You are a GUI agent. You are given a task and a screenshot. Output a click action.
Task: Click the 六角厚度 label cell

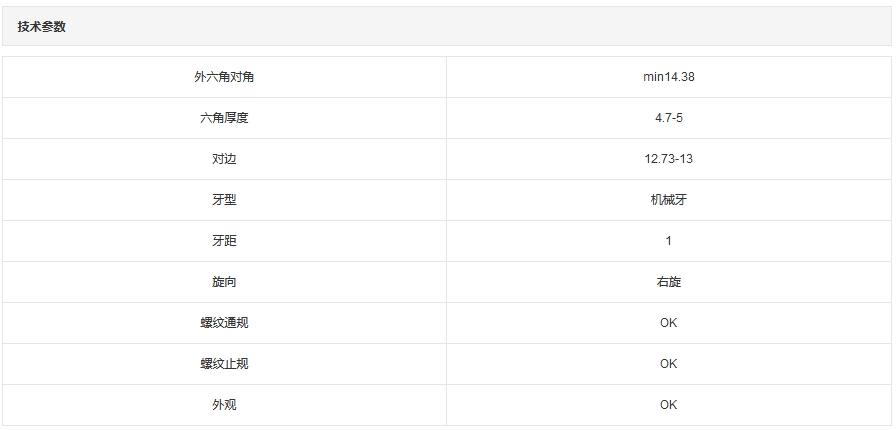click(224, 118)
